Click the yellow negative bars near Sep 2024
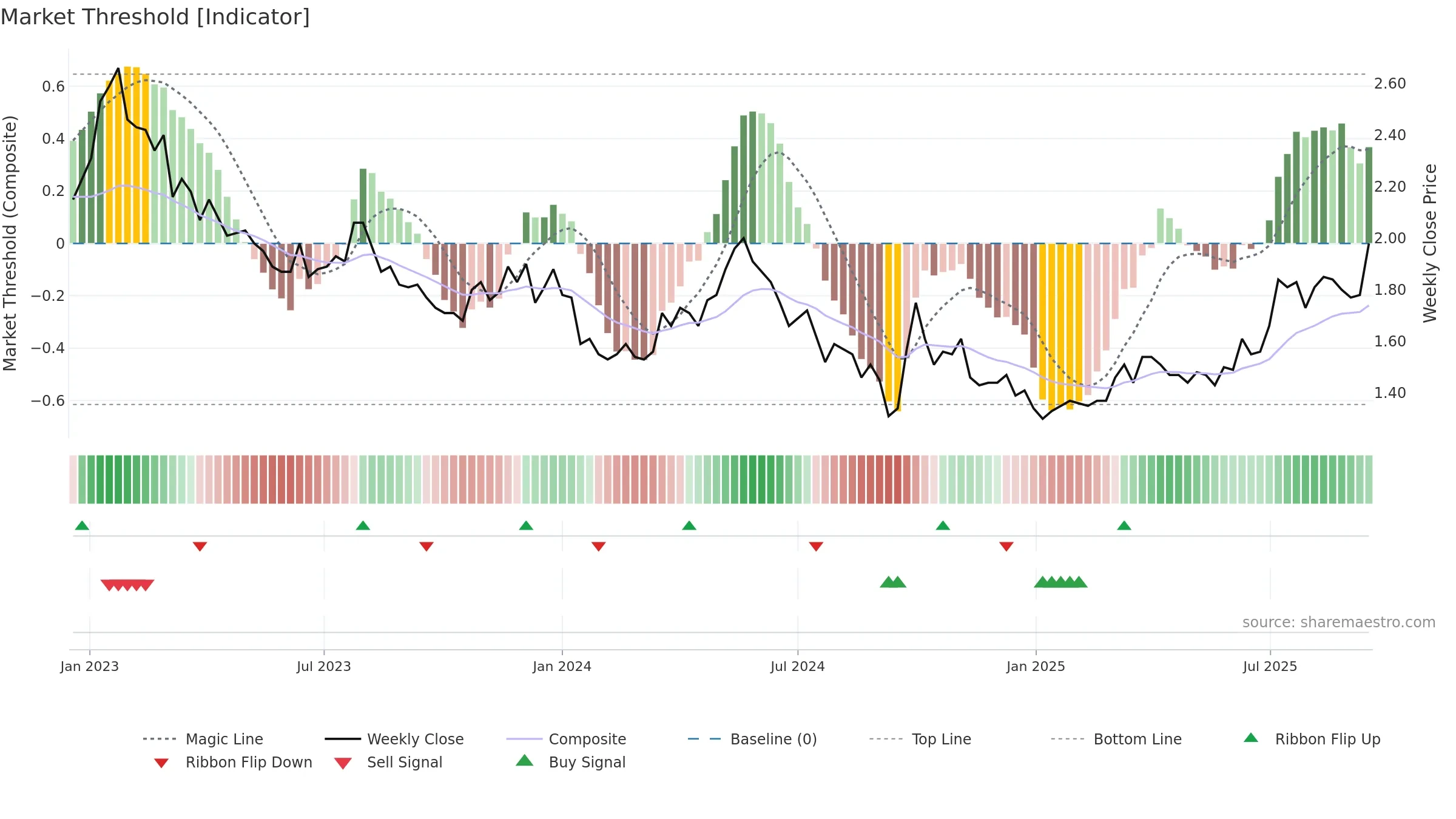Screen dimensions: 1456x819 [893, 326]
